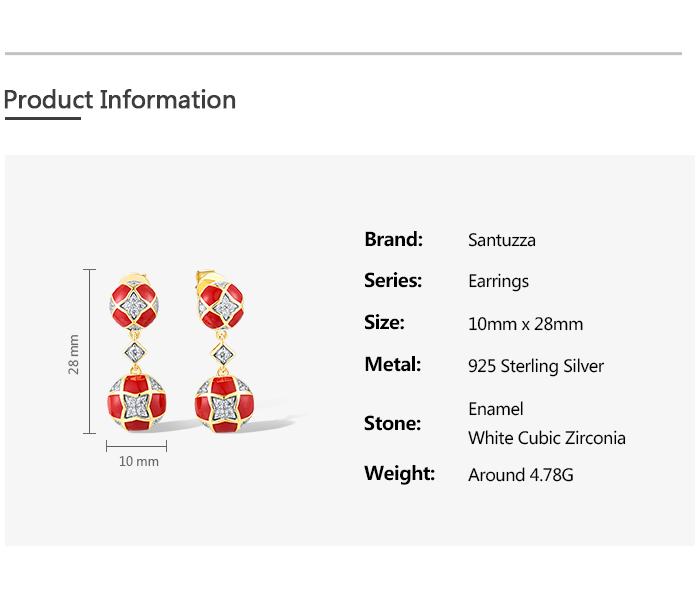The width and height of the screenshot is (700, 596).
Task: Click the White Cubic Zirconia text
Action: click(547, 438)
